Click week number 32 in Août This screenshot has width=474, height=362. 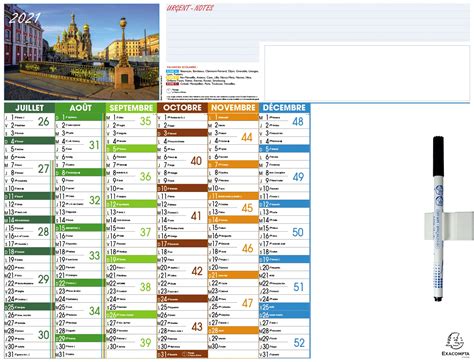(95, 200)
